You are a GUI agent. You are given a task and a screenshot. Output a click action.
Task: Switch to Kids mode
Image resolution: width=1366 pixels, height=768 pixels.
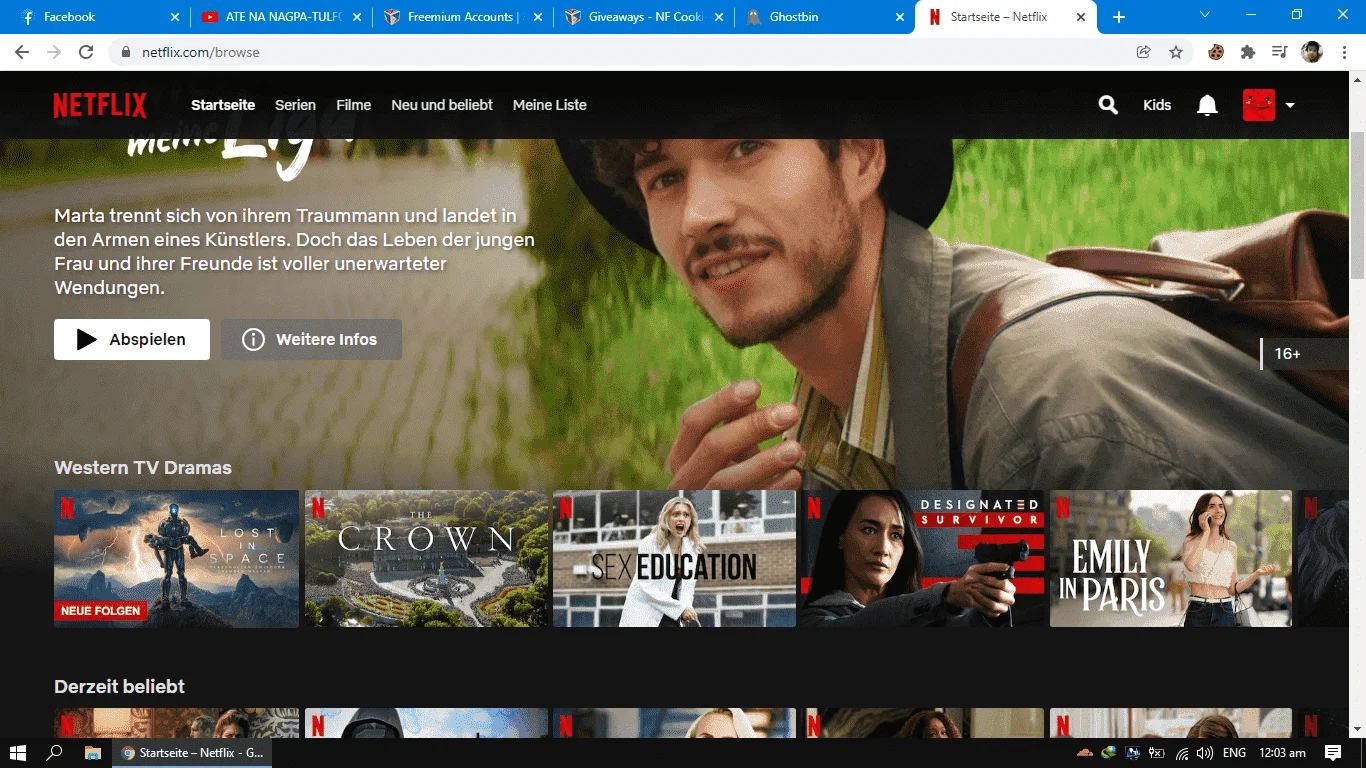(x=1157, y=105)
